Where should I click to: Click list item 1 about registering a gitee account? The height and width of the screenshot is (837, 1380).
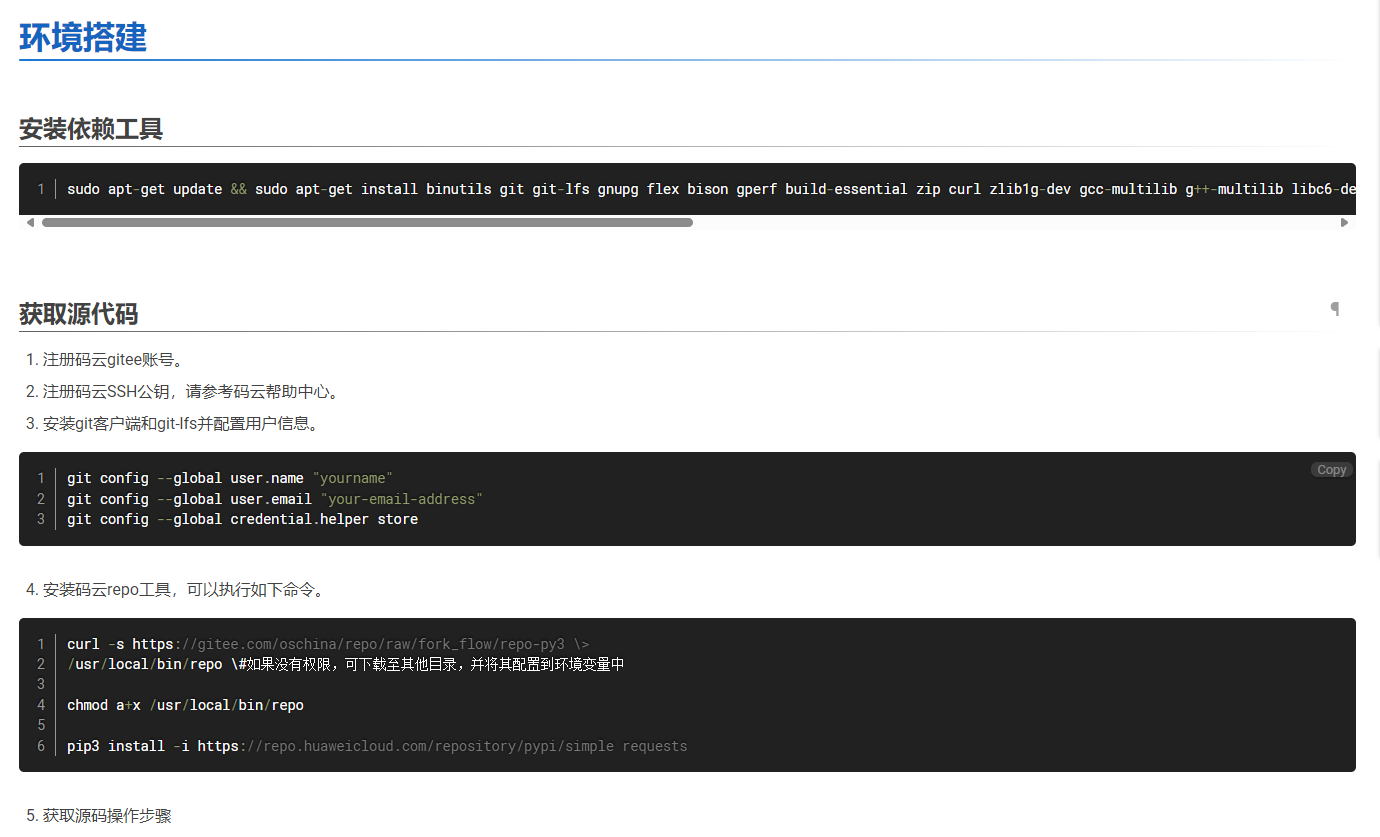coord(113,360)
